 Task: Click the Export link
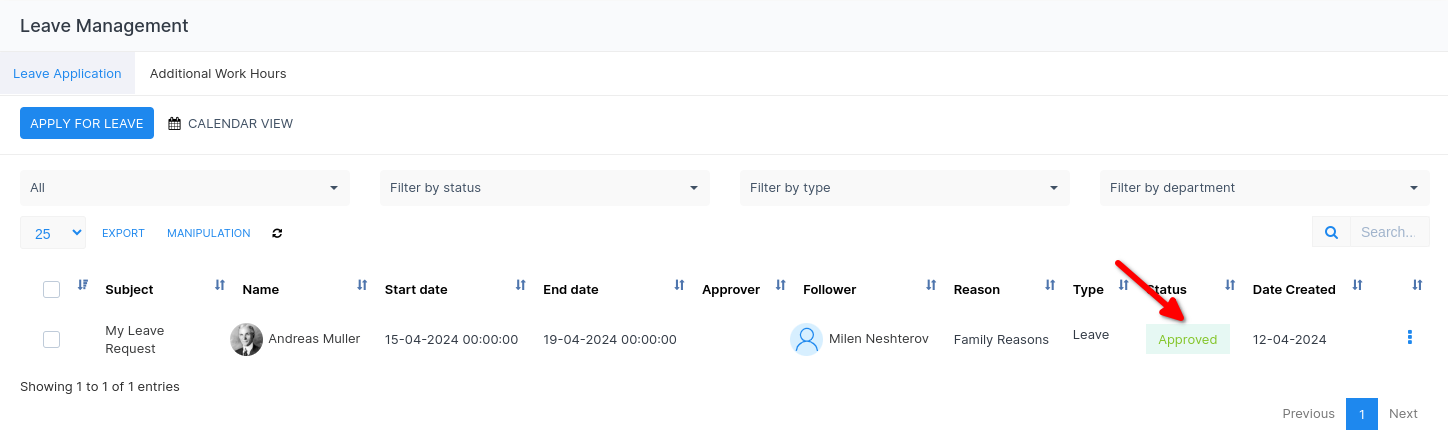tap(123, 233)
